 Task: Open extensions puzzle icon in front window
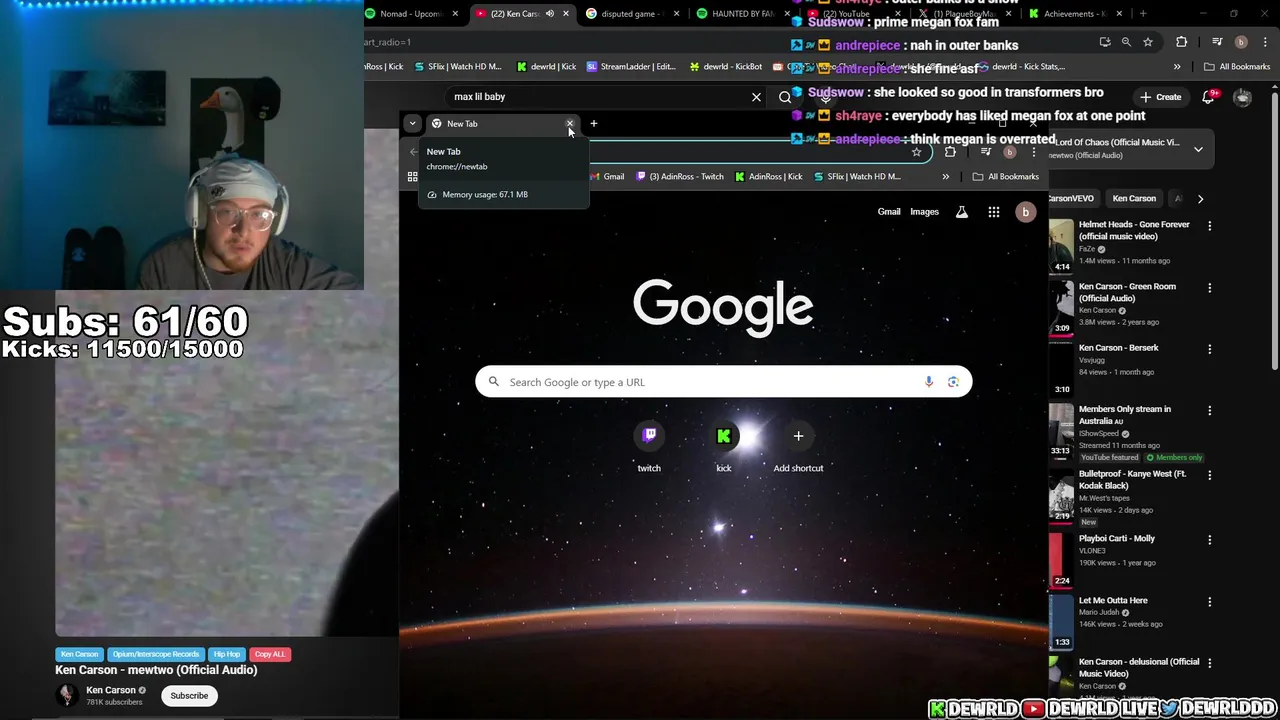[x=950, y=152]
